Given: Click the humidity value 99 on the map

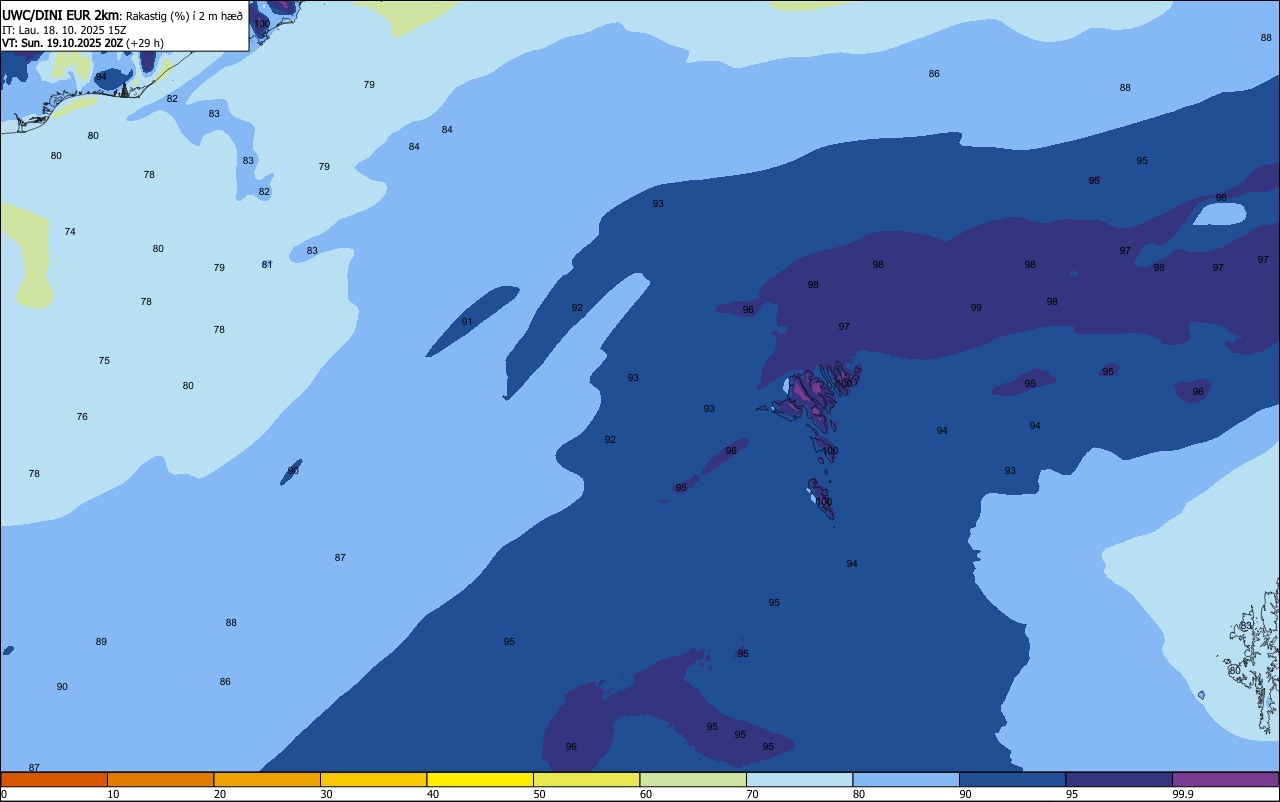Looking at the screenshot, I should (x=976, y=308).
